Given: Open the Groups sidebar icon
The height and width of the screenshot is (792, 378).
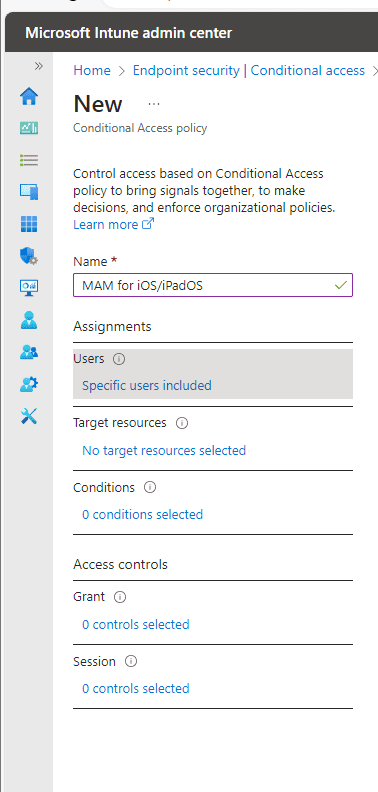Looking at the screenshot, I should point(29,352).
